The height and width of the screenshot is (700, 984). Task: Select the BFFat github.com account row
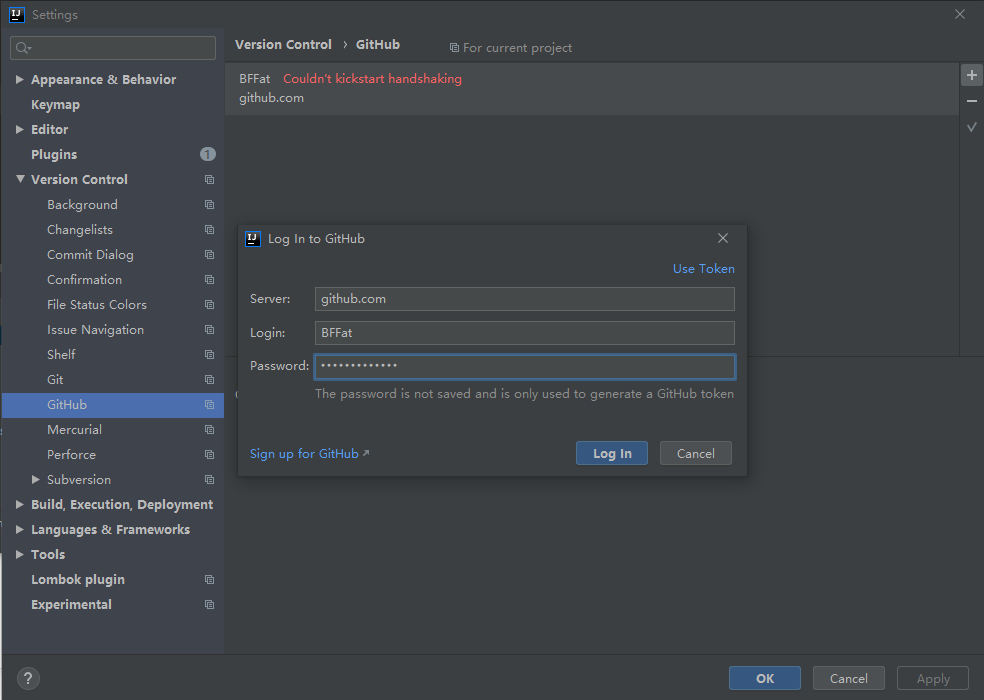[592, 89]
